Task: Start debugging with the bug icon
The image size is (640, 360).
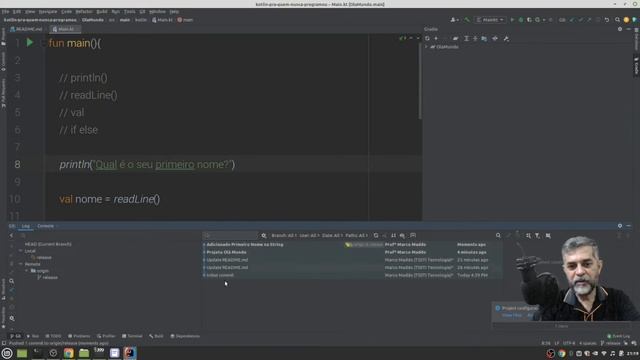Action: tap(521, 20)
